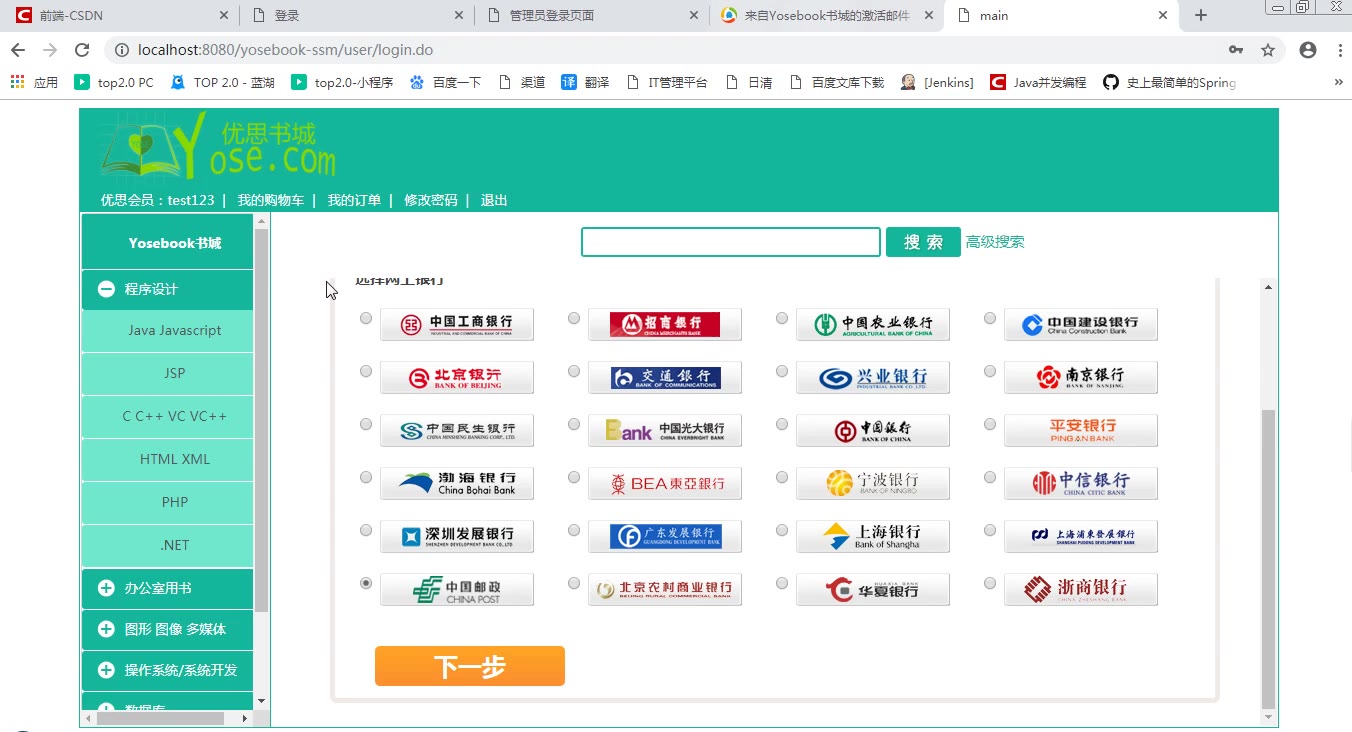Focus the book search input field

[x=730, y=242]
